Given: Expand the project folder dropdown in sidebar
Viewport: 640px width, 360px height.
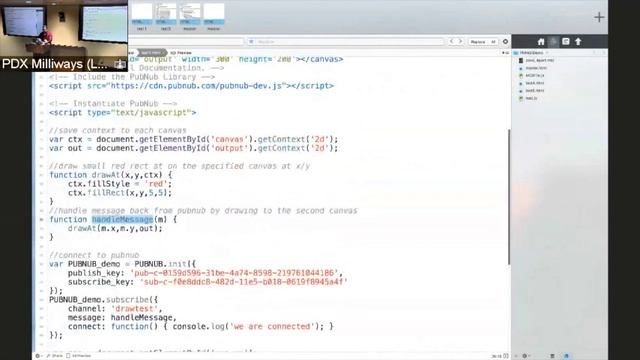Looking at the screenshot, I should (547, 53).
